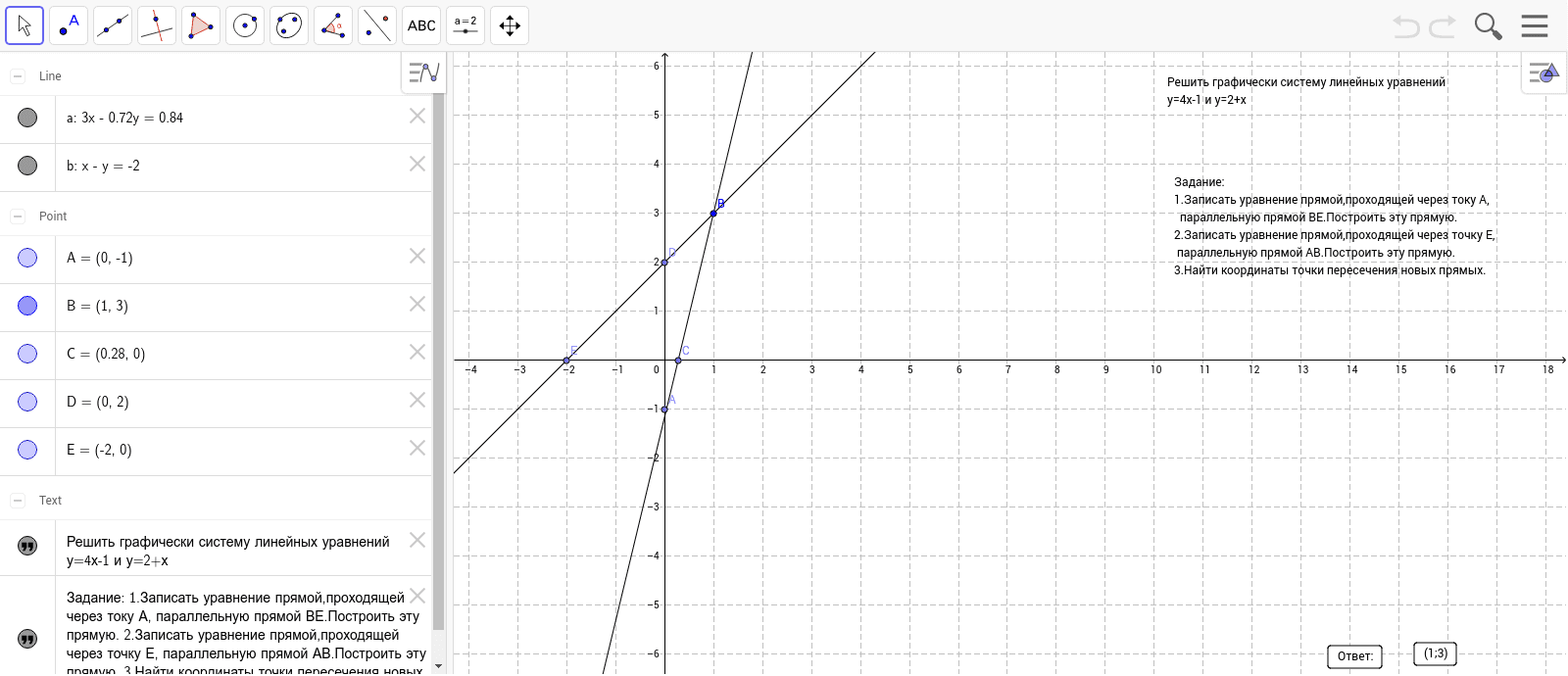1568x676 pixels.
Task: Select equation b: x - y = -2
Action: pos(103,166)
